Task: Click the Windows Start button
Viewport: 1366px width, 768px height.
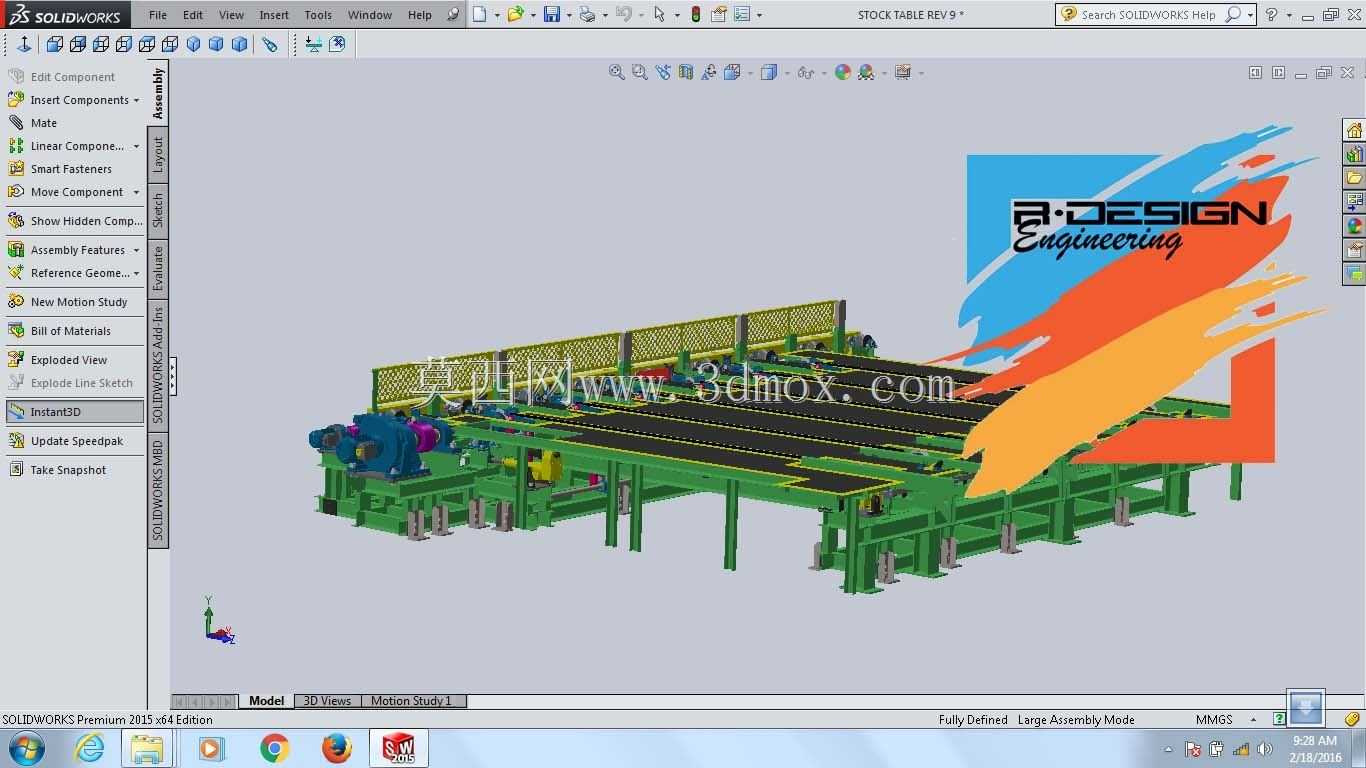Action: coord(27,748)
